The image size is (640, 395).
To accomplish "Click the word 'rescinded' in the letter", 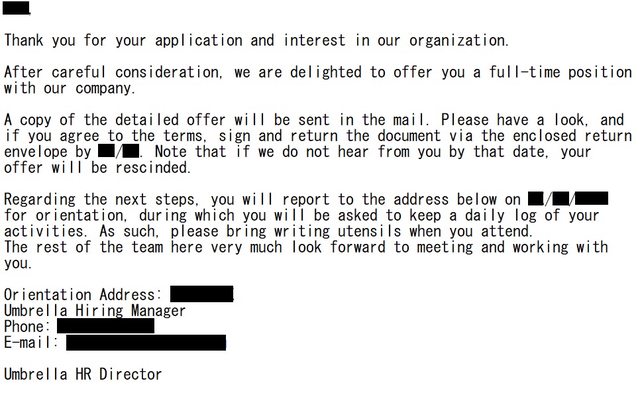I will click(x=153, y=168).
